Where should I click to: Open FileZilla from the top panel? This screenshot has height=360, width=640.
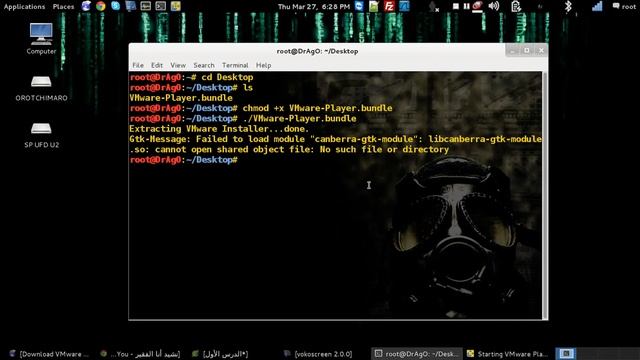389,6
